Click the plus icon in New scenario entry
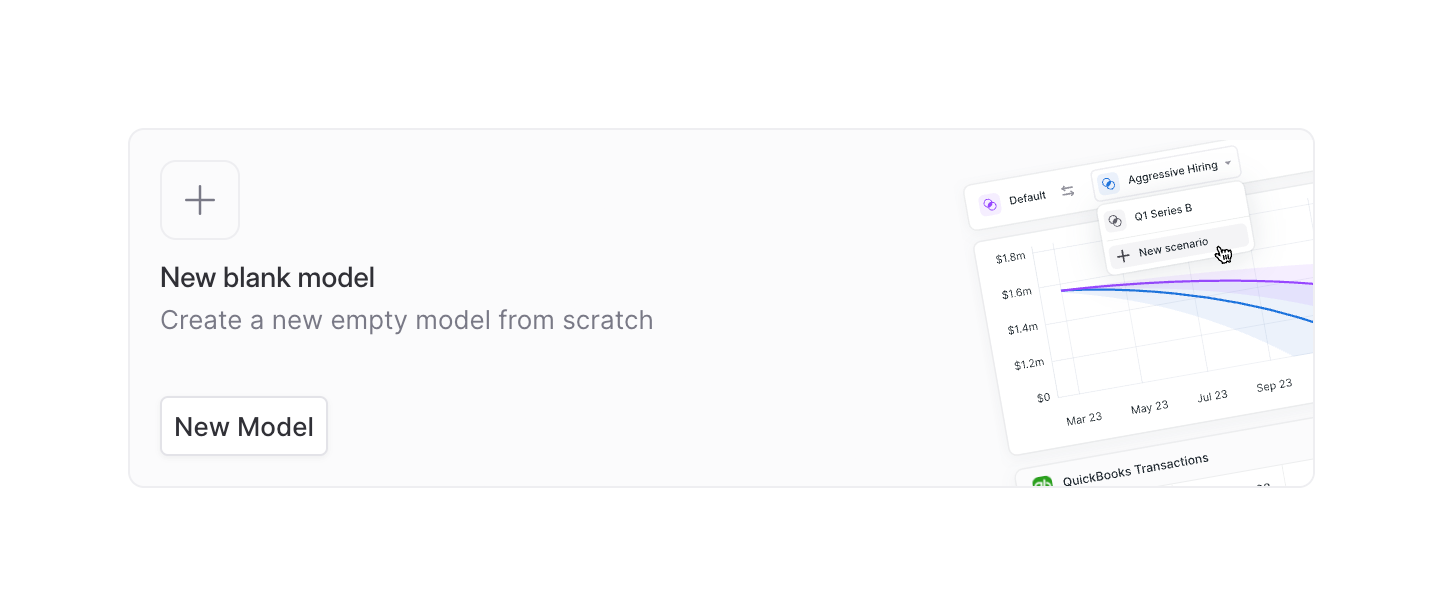 click(x=1124, y=255)
